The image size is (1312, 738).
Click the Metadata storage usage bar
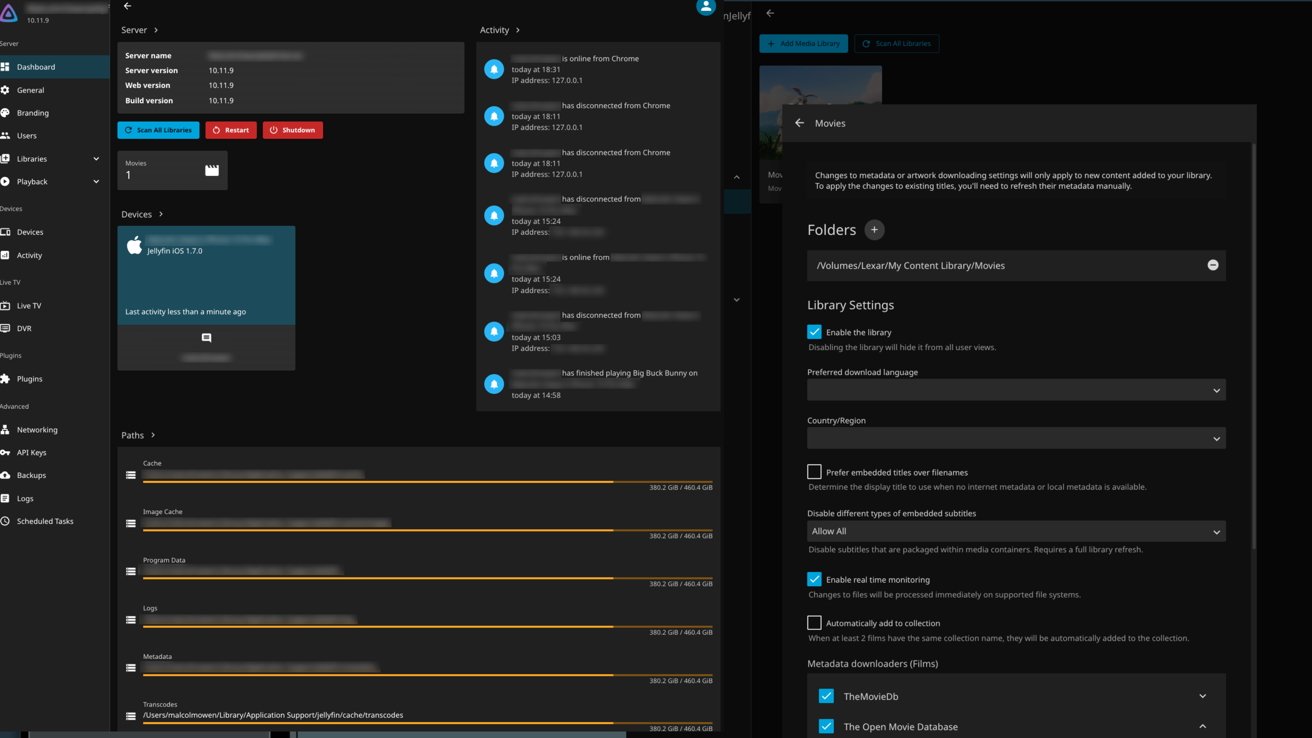pyautogui.click(x=428, y=675)
